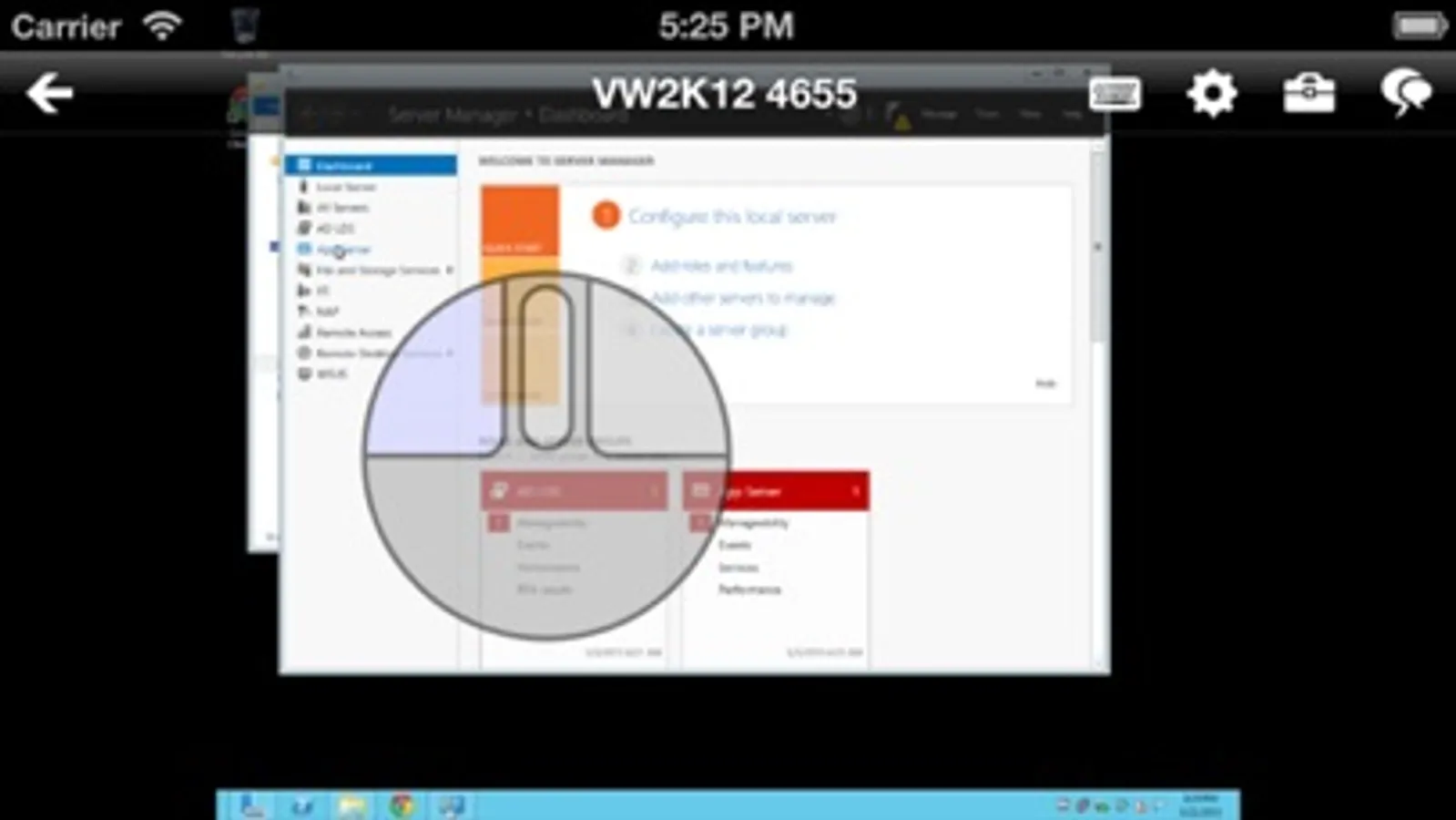Click the fifth pinned taskbar app icon
Viewport: 1456px width, 820px height.
tap(452, 805)
